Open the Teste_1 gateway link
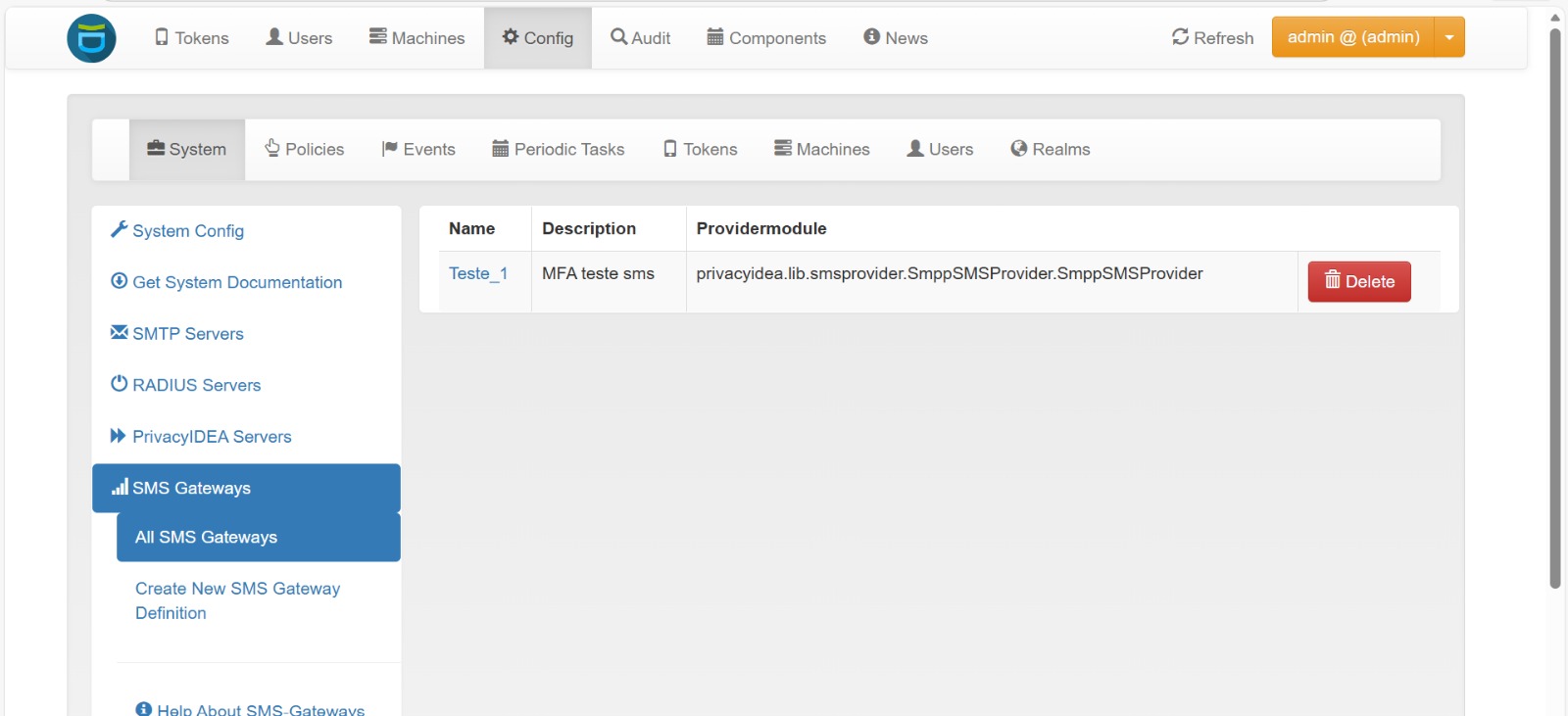This screenshot has width=1568, height=716. click(478, 273)
